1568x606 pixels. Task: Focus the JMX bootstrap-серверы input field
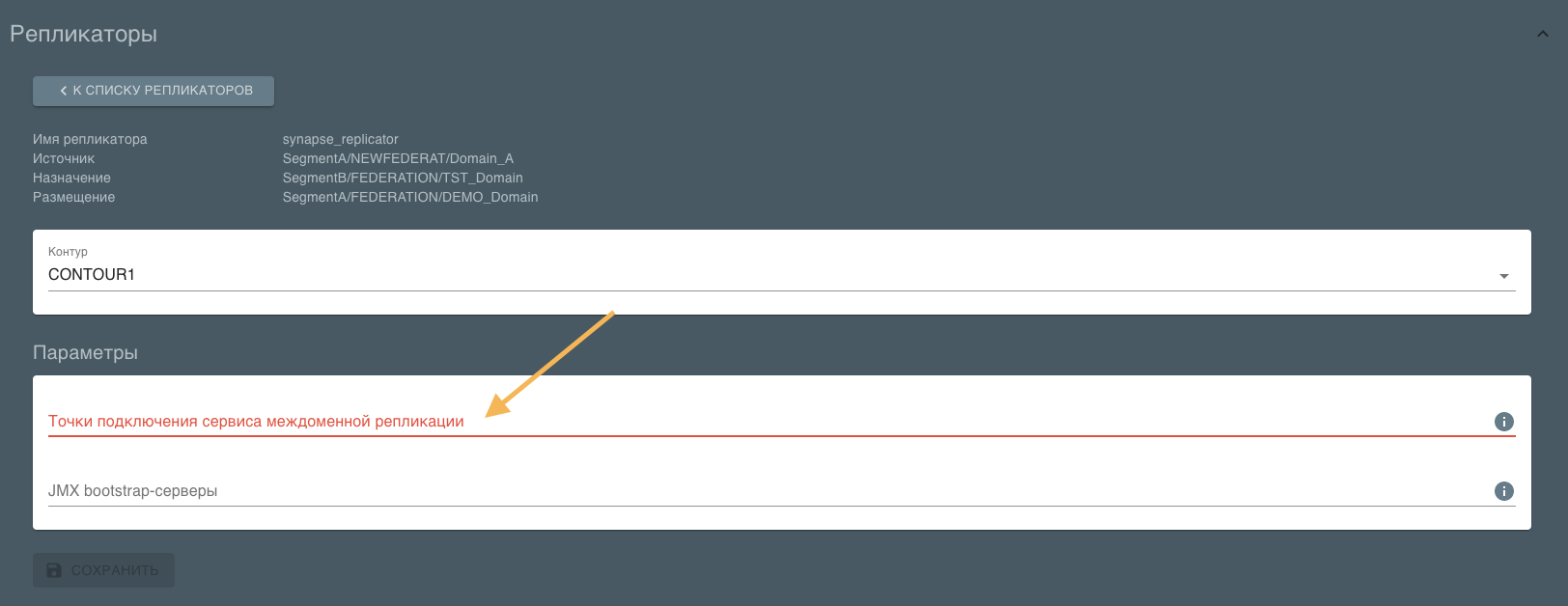[x=768, y=491]
